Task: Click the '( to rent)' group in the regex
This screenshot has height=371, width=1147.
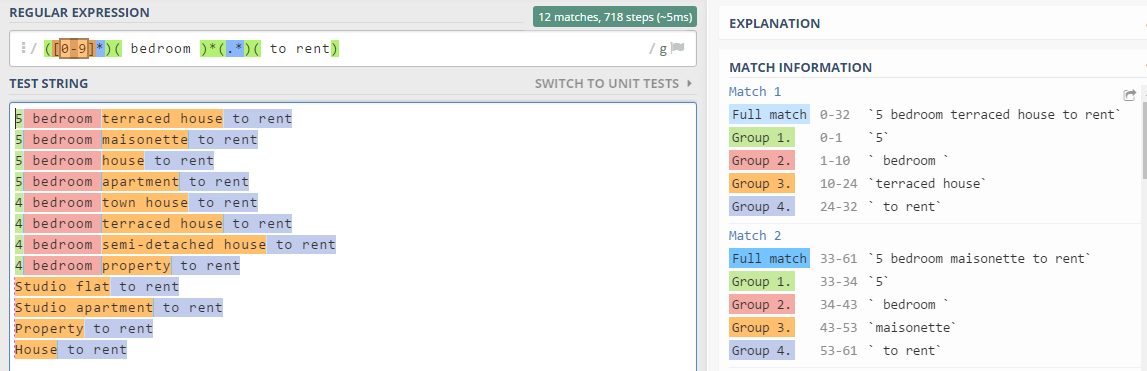Action: 296,49
